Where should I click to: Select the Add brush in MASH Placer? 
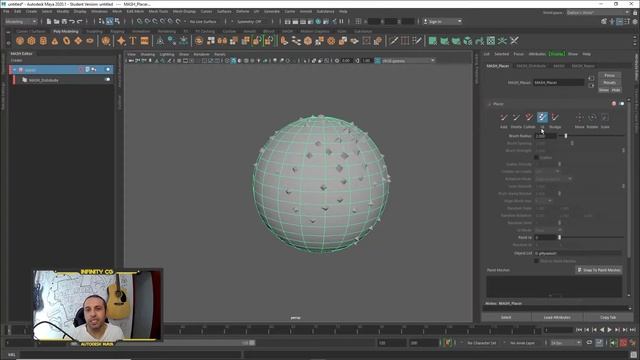504,118
